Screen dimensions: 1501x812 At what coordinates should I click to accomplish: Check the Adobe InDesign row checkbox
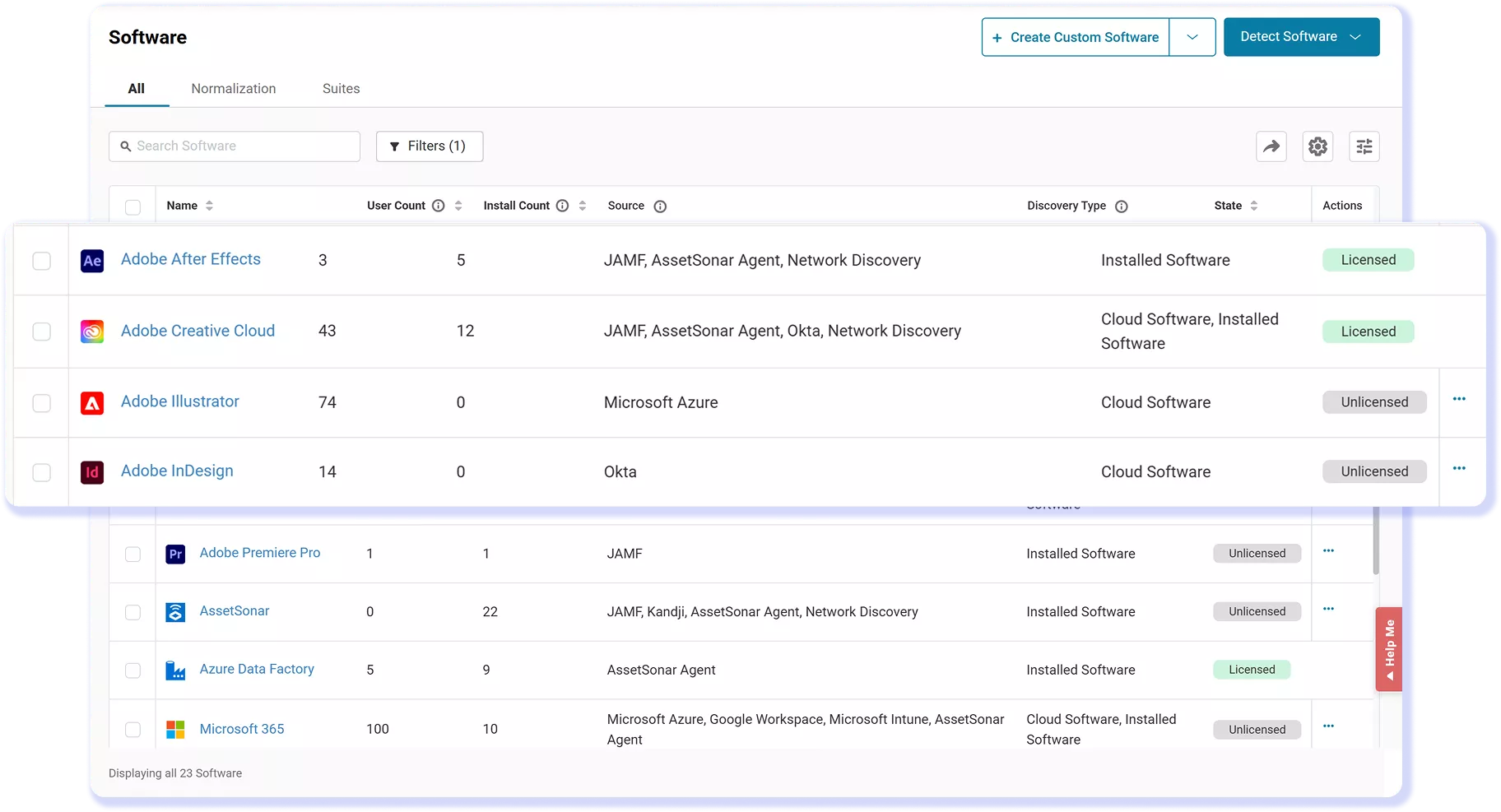pyautogui.click(x=41, y=472)
